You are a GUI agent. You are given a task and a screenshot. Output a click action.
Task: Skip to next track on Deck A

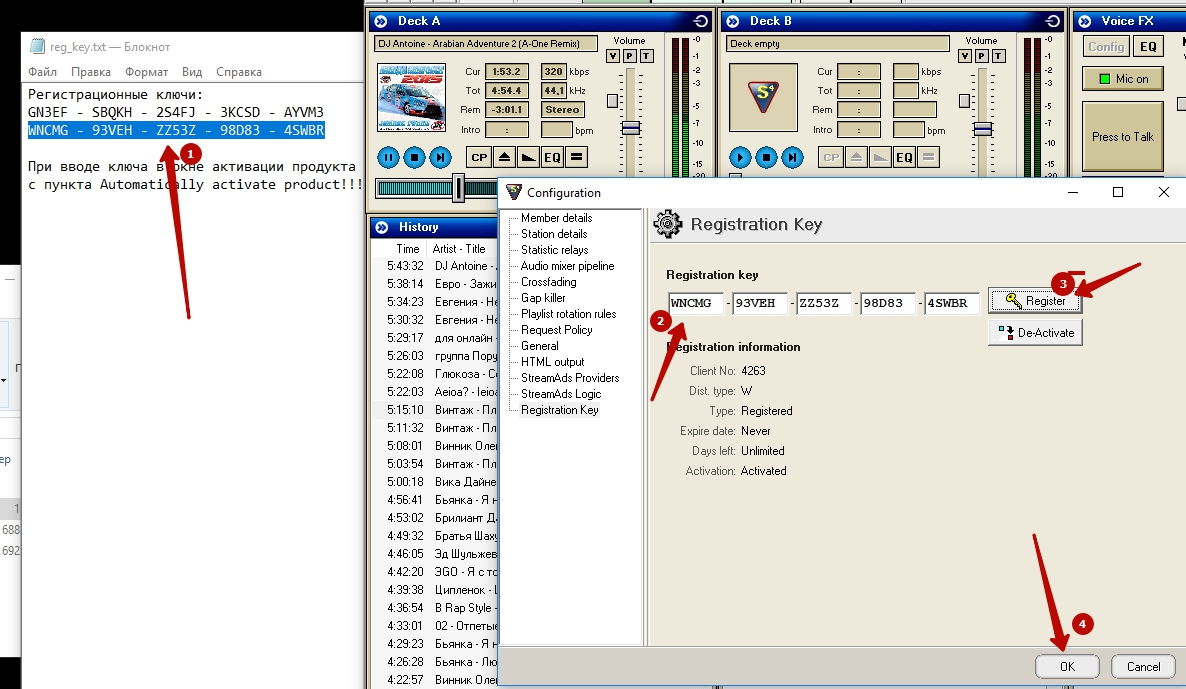pos(440,157)
